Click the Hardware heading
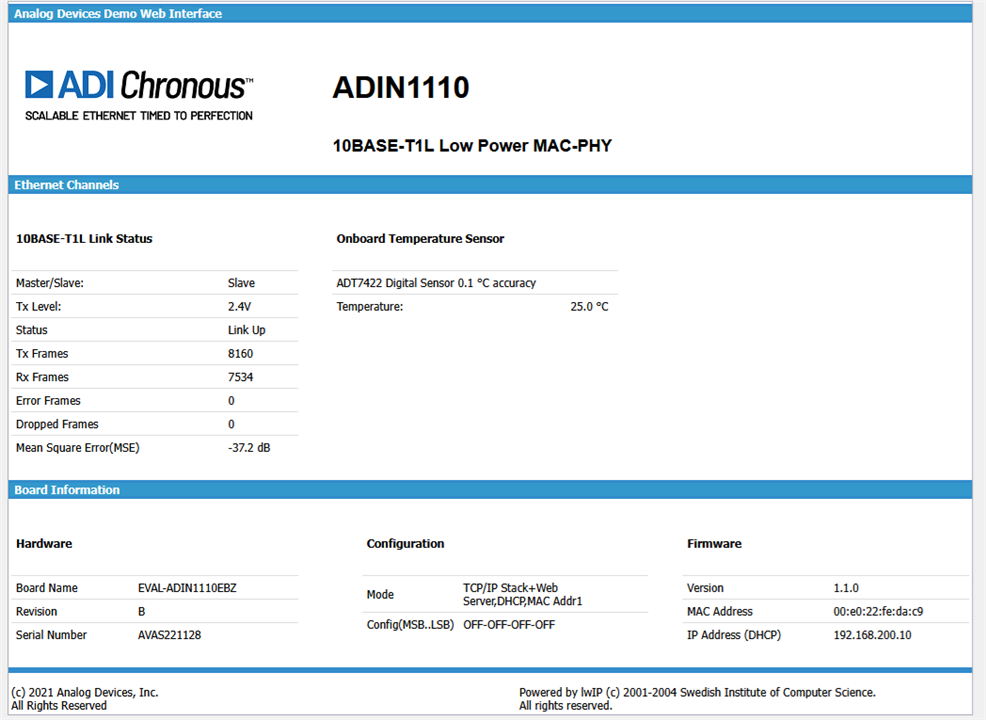Image resolution: width=986 pixels, height=720 pixels. pyautogui.click(x=44, y=544)
